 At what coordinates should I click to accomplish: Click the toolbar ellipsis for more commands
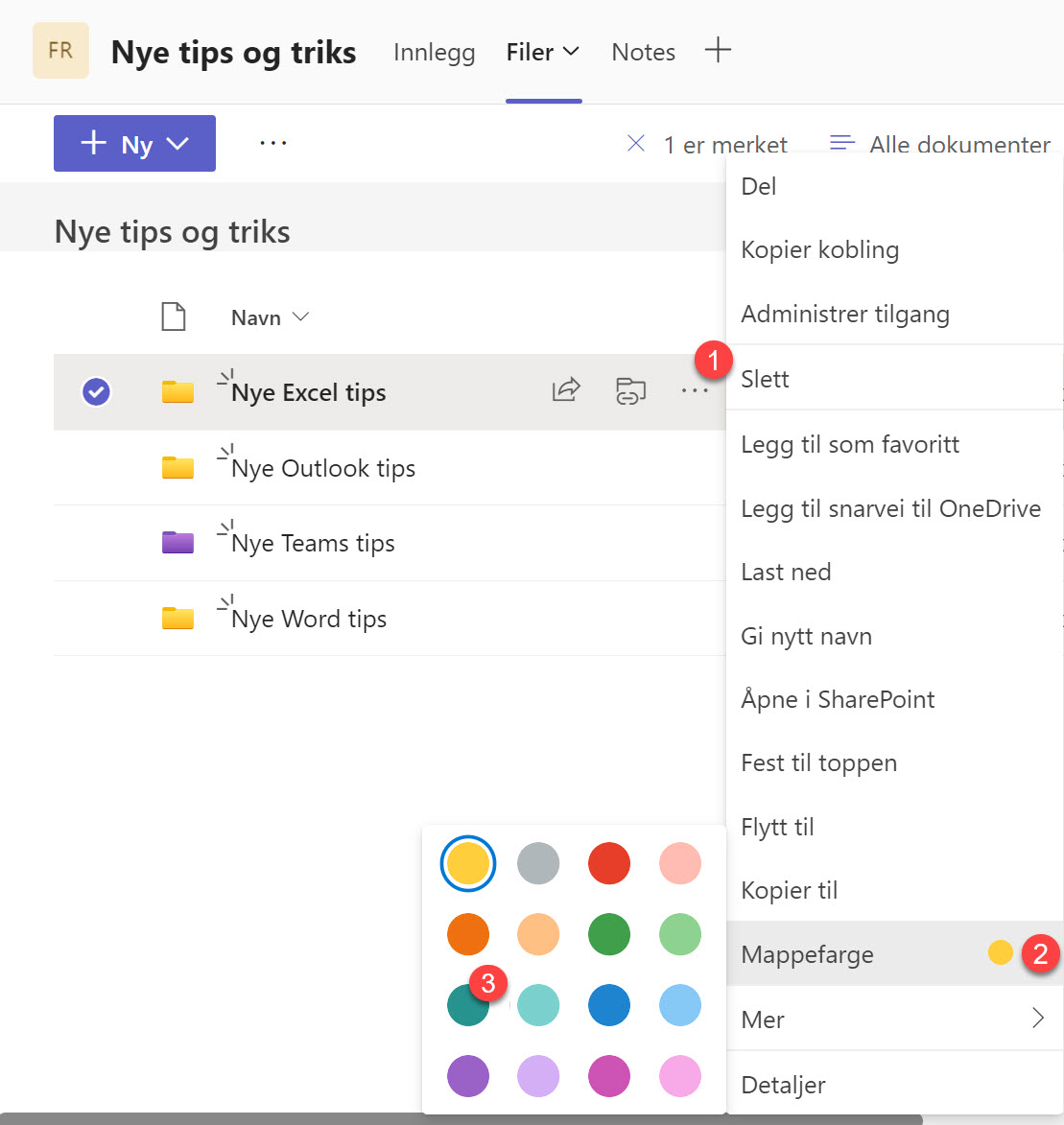click(272, 142)
